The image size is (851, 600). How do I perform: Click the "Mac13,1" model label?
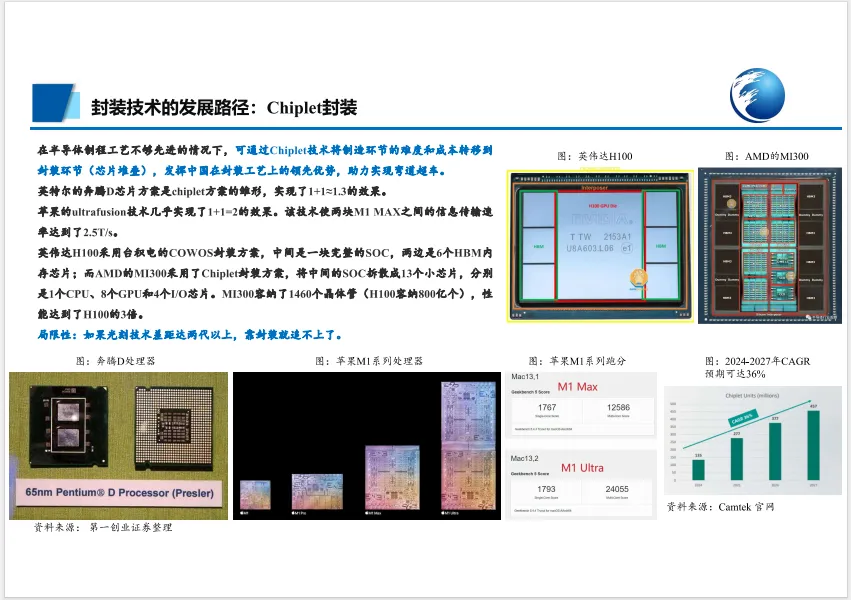(x=525, y=376)
